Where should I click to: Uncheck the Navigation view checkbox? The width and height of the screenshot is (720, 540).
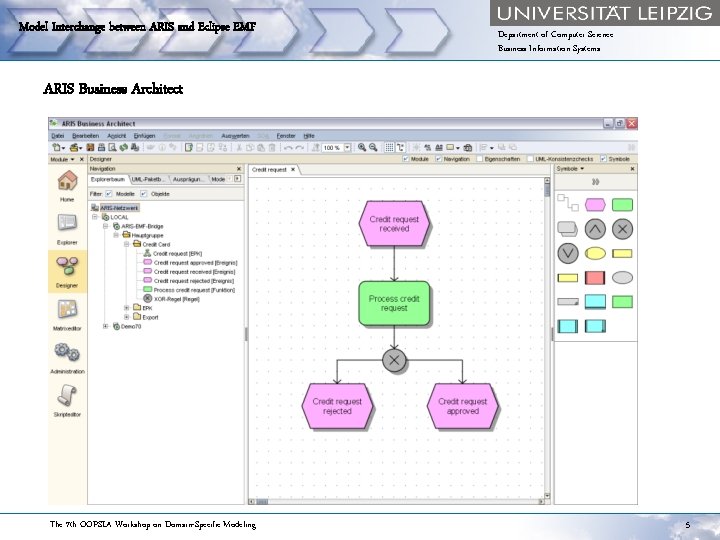[438, 159]
